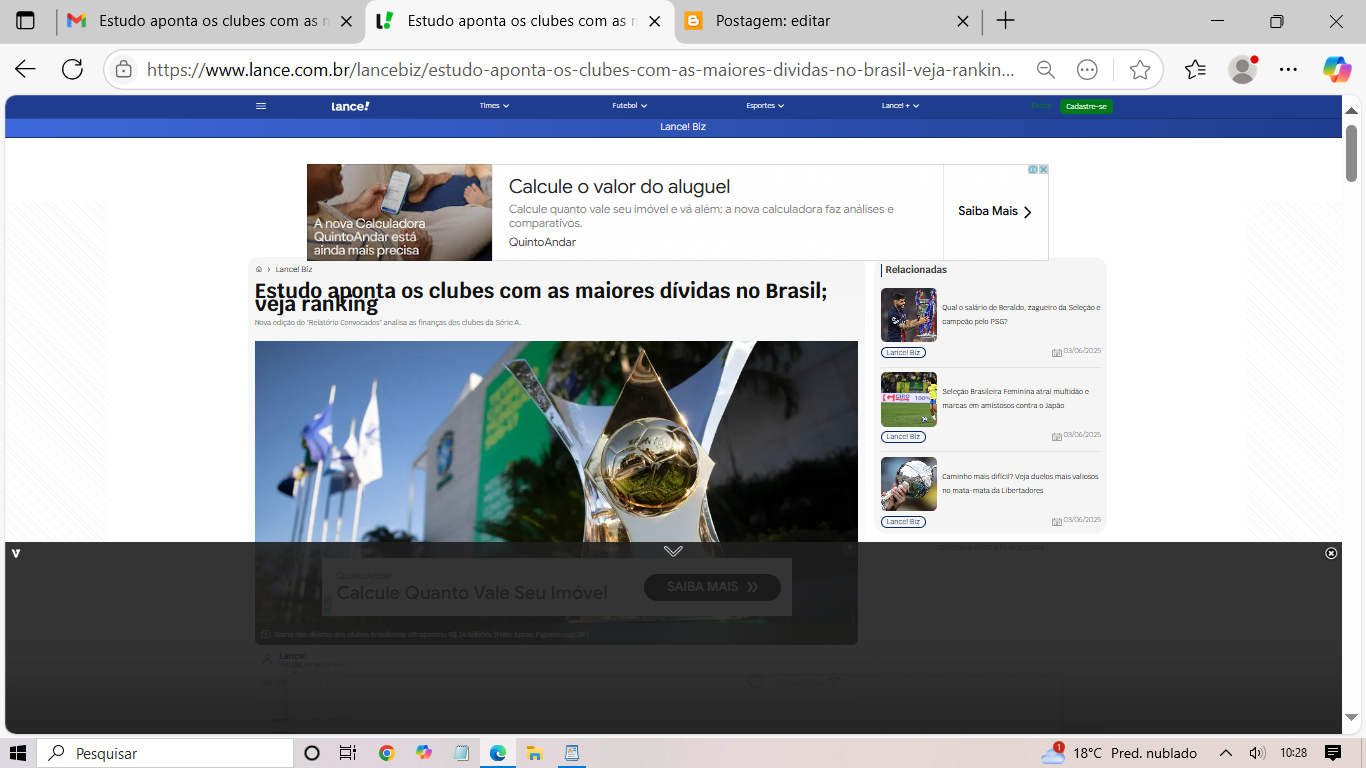The image size is (1366, 768).
Task: Open Copilot in Edge sidebar
Action: (x=1337, y=69)
